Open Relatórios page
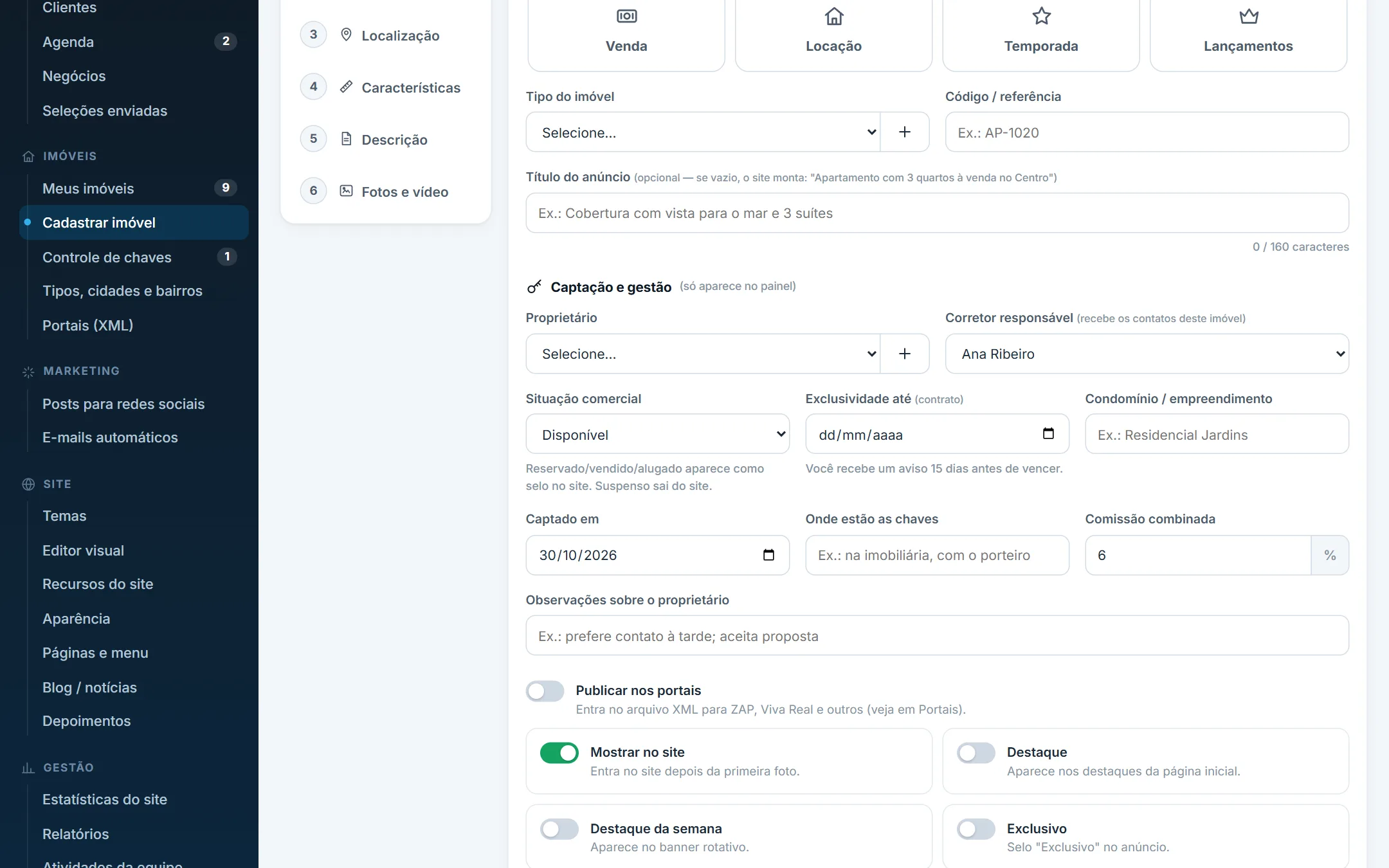Viewport: 1389px width, 868px height. coord(134,834)
